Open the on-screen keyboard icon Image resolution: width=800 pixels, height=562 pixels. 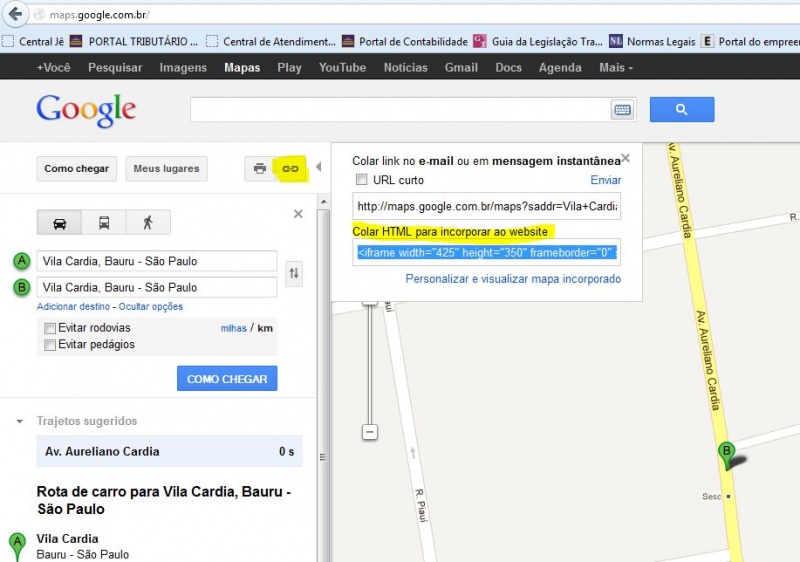tap(622, 110)
